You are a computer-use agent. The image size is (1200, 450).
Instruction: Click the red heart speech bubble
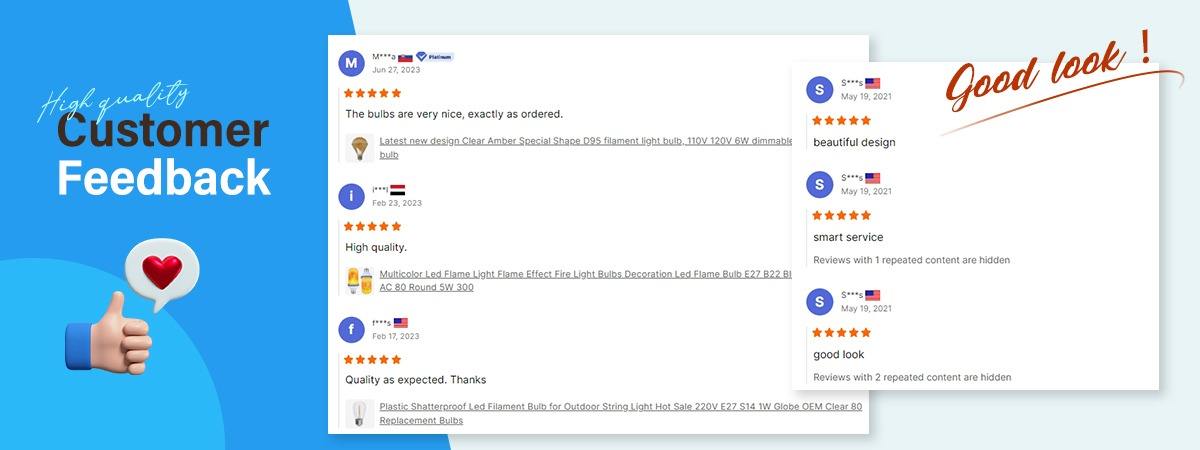click(161, 272)
